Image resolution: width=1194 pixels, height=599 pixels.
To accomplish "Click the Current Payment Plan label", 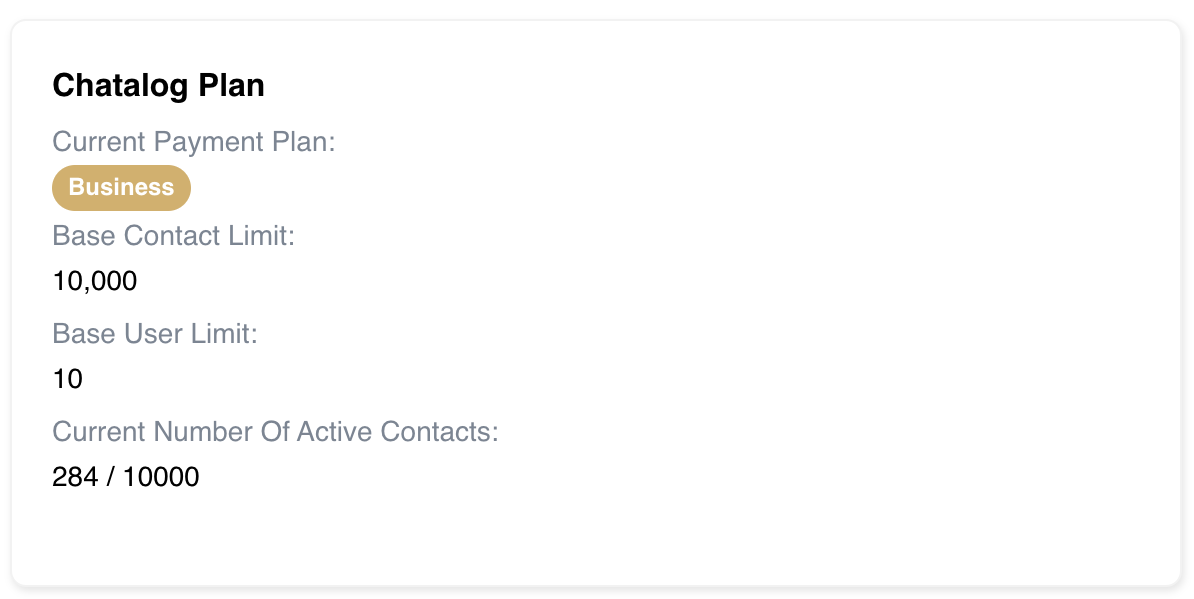I will (193, 142).
